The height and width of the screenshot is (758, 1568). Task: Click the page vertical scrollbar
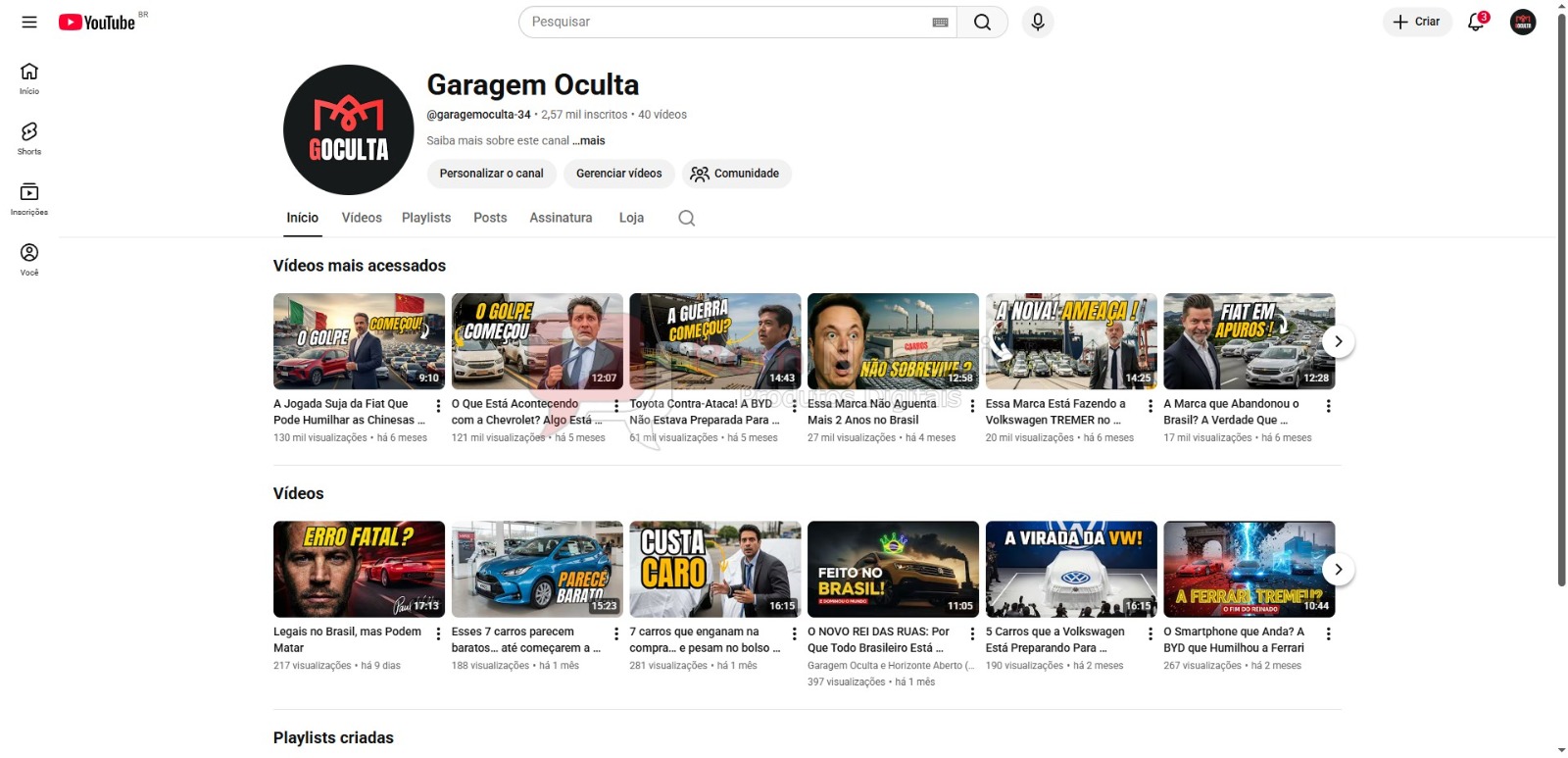pos(1561,299)
